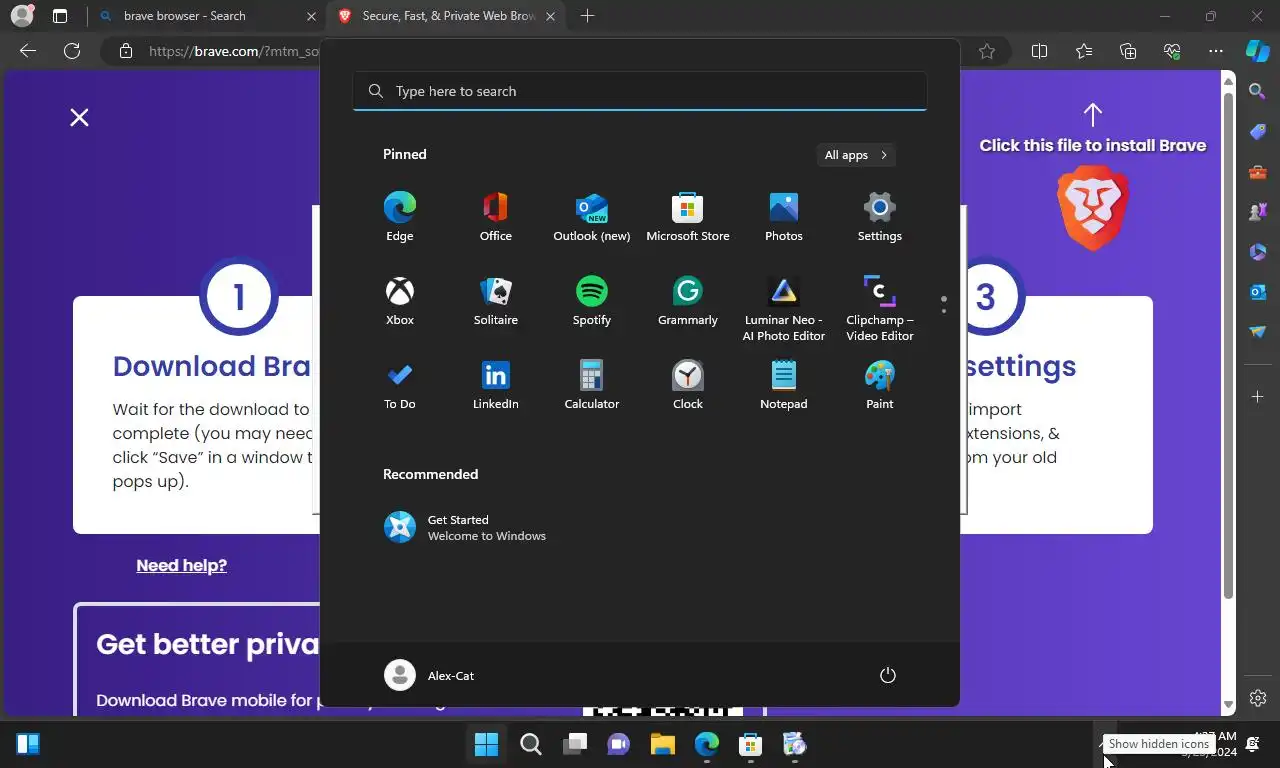This screenshot has width=1280, height=768.
Task: Open Teams Chat on taskbar
Action: (x=619, y=744)
